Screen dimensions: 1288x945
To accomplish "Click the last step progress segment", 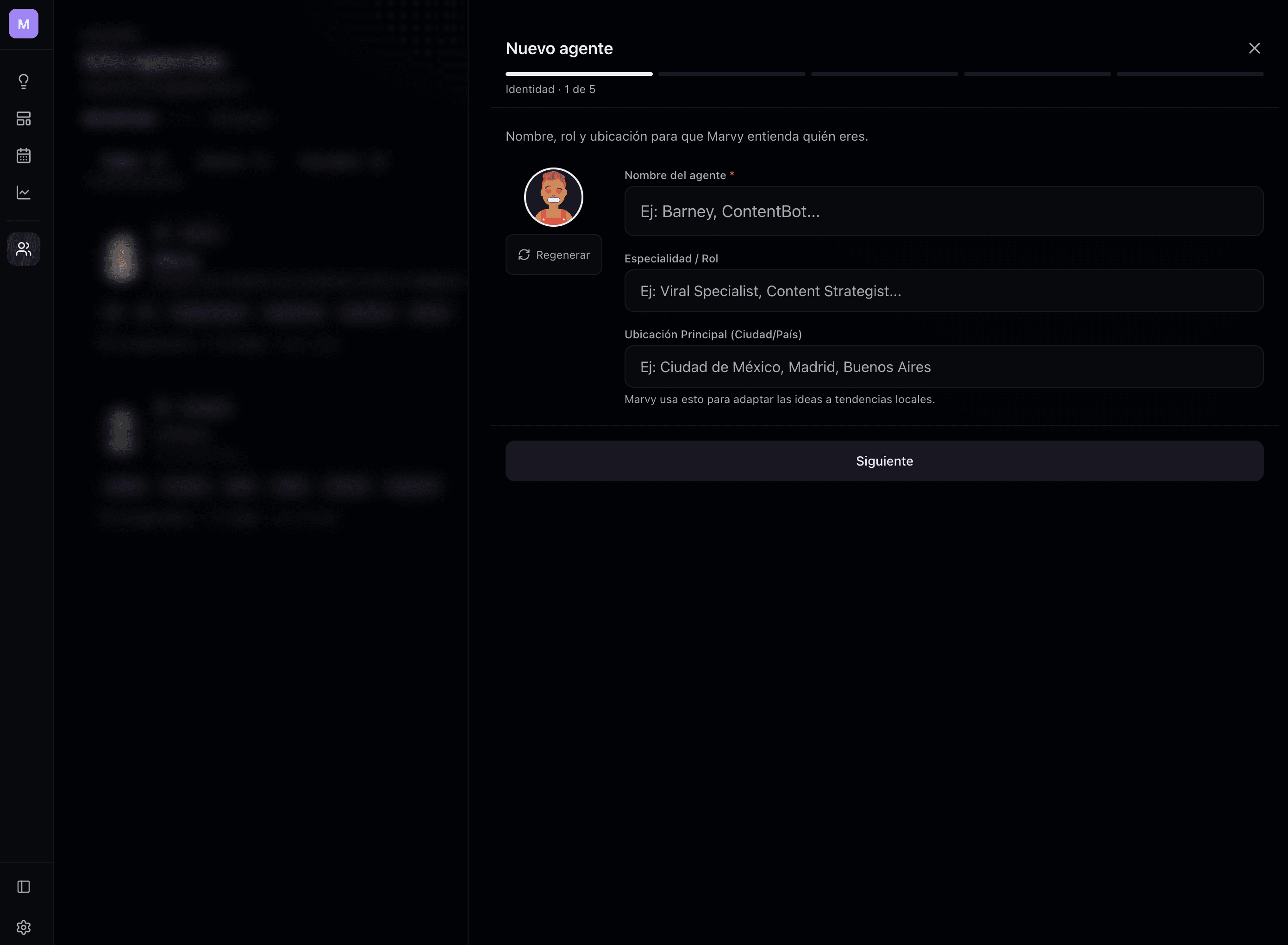I will pos(1190,74).
